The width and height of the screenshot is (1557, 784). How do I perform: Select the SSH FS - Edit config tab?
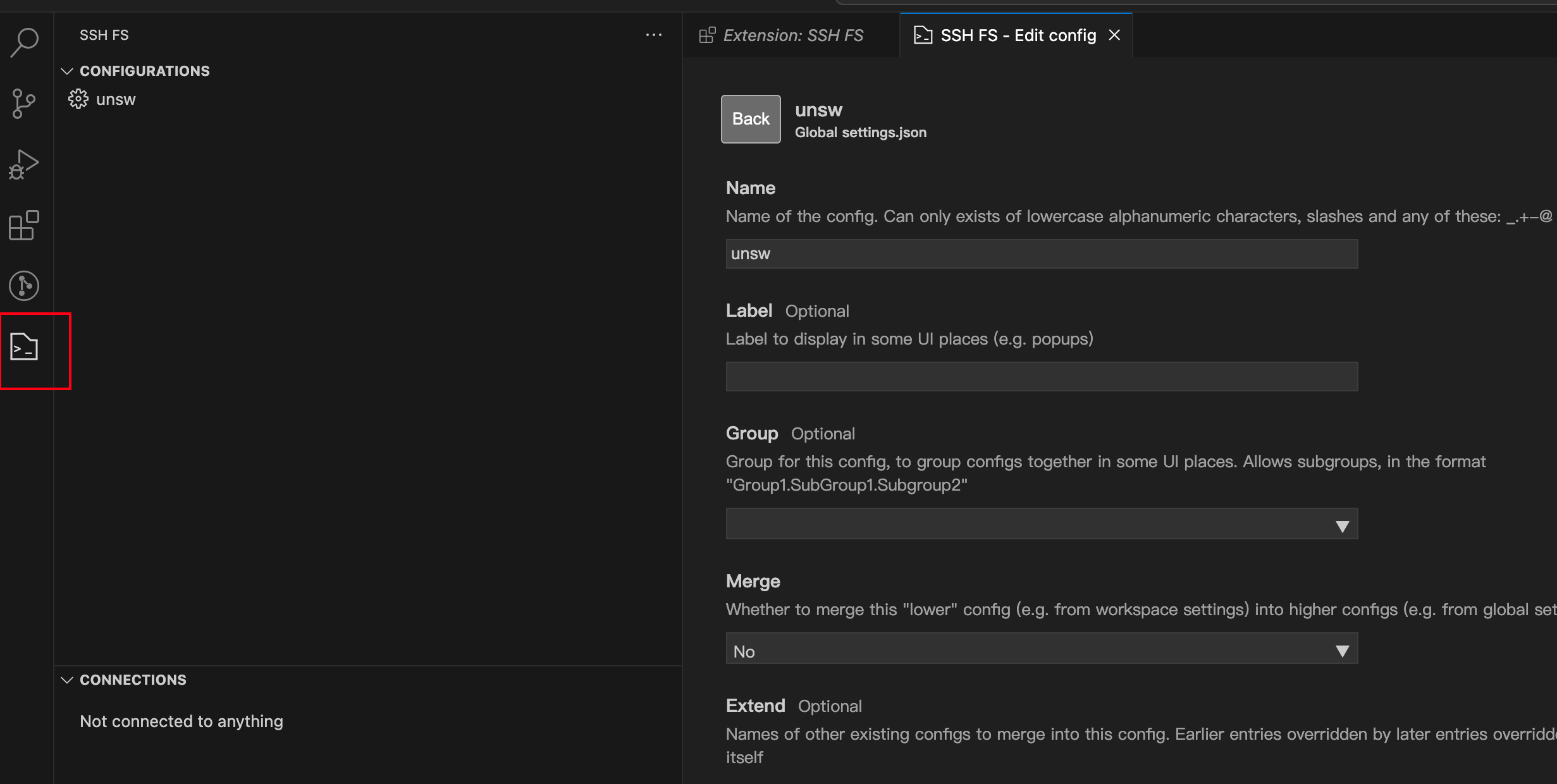click(x=1016, y=35)
